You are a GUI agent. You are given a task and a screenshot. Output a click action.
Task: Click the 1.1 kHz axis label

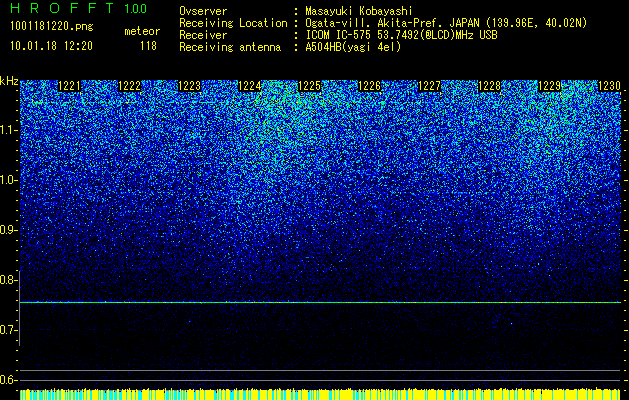(8, 130)
